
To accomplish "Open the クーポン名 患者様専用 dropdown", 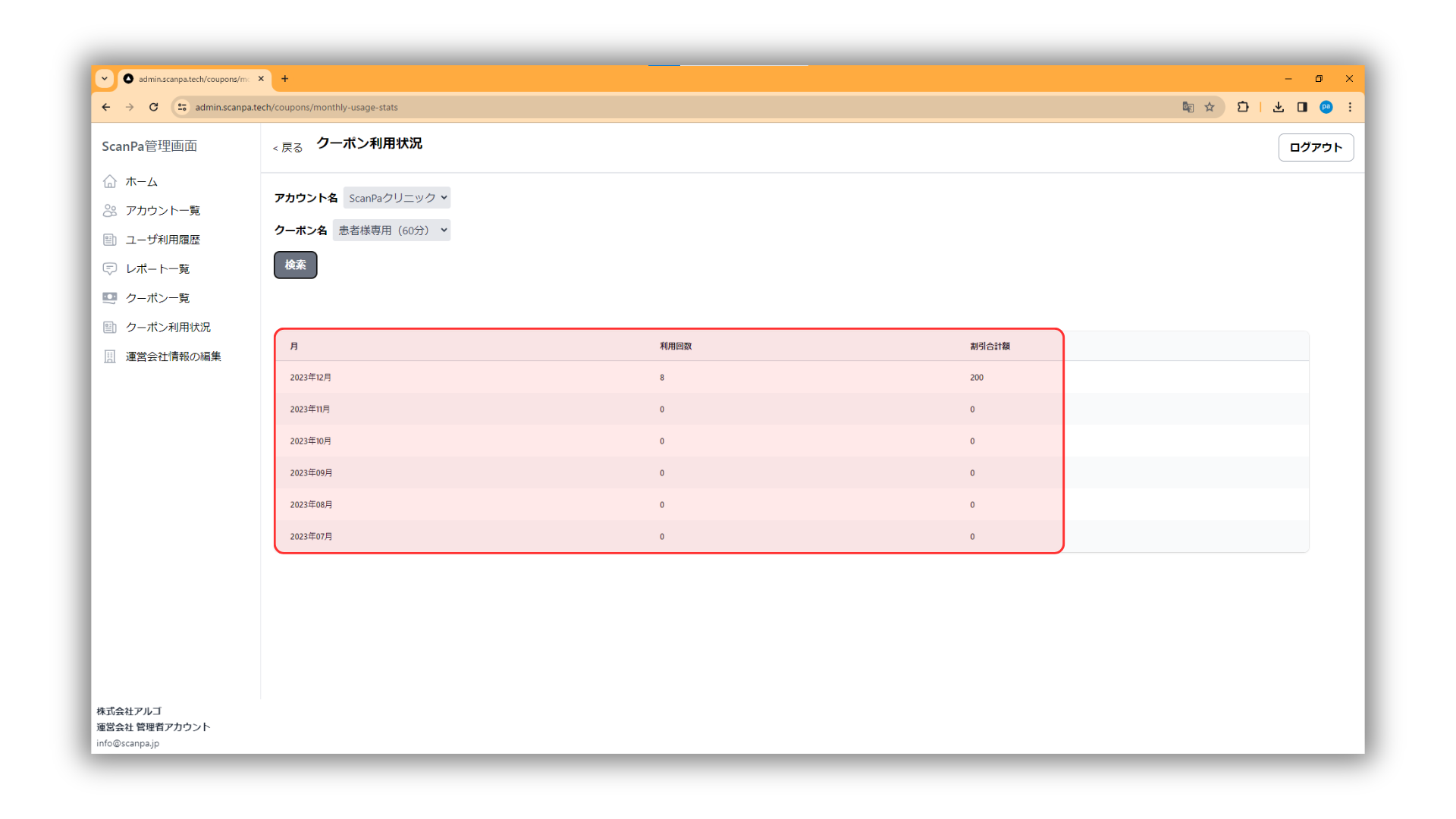I will [391, 231].
